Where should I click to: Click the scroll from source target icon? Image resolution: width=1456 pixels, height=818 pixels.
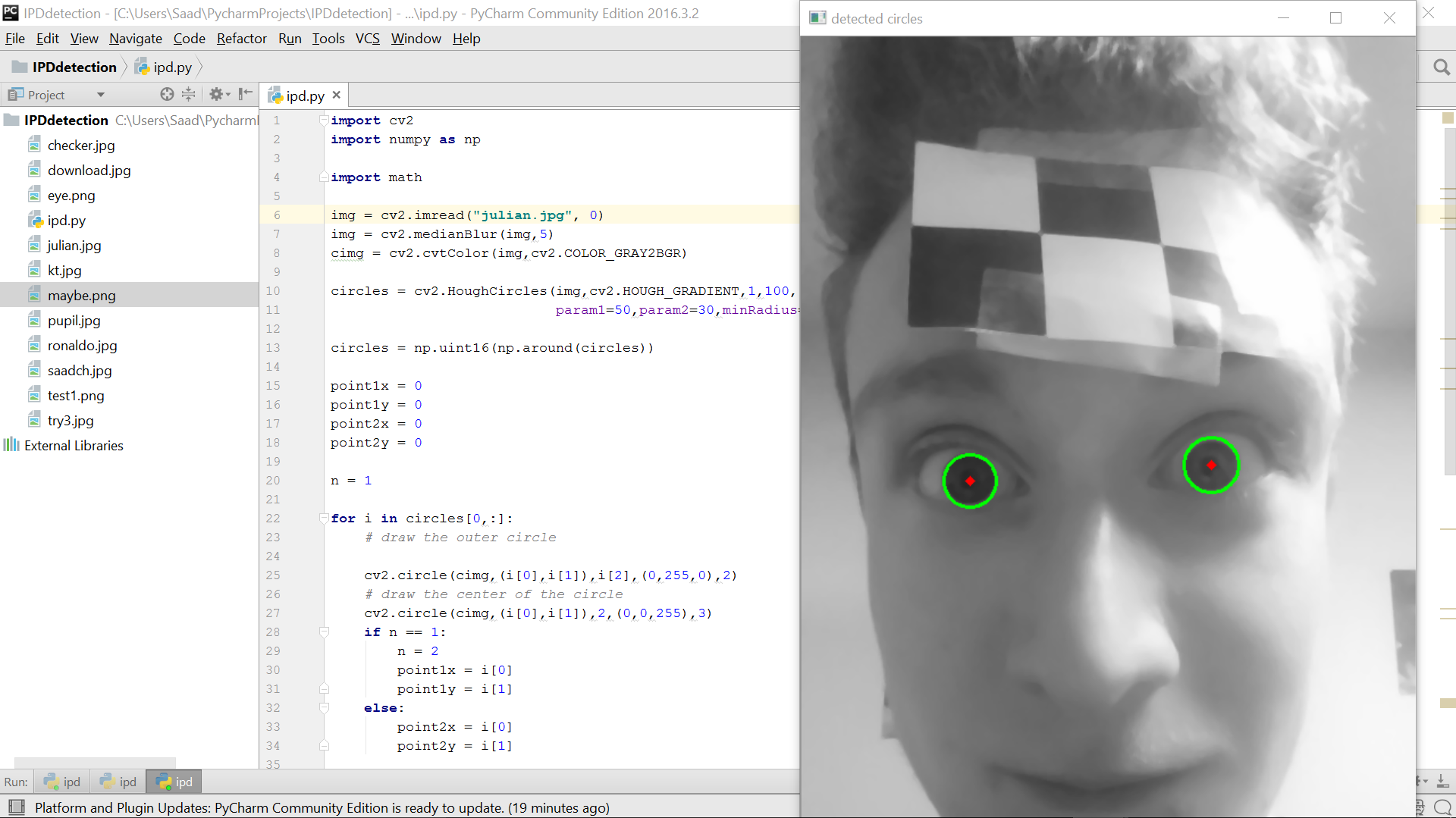pyautogui.click(x=167, y=94)
